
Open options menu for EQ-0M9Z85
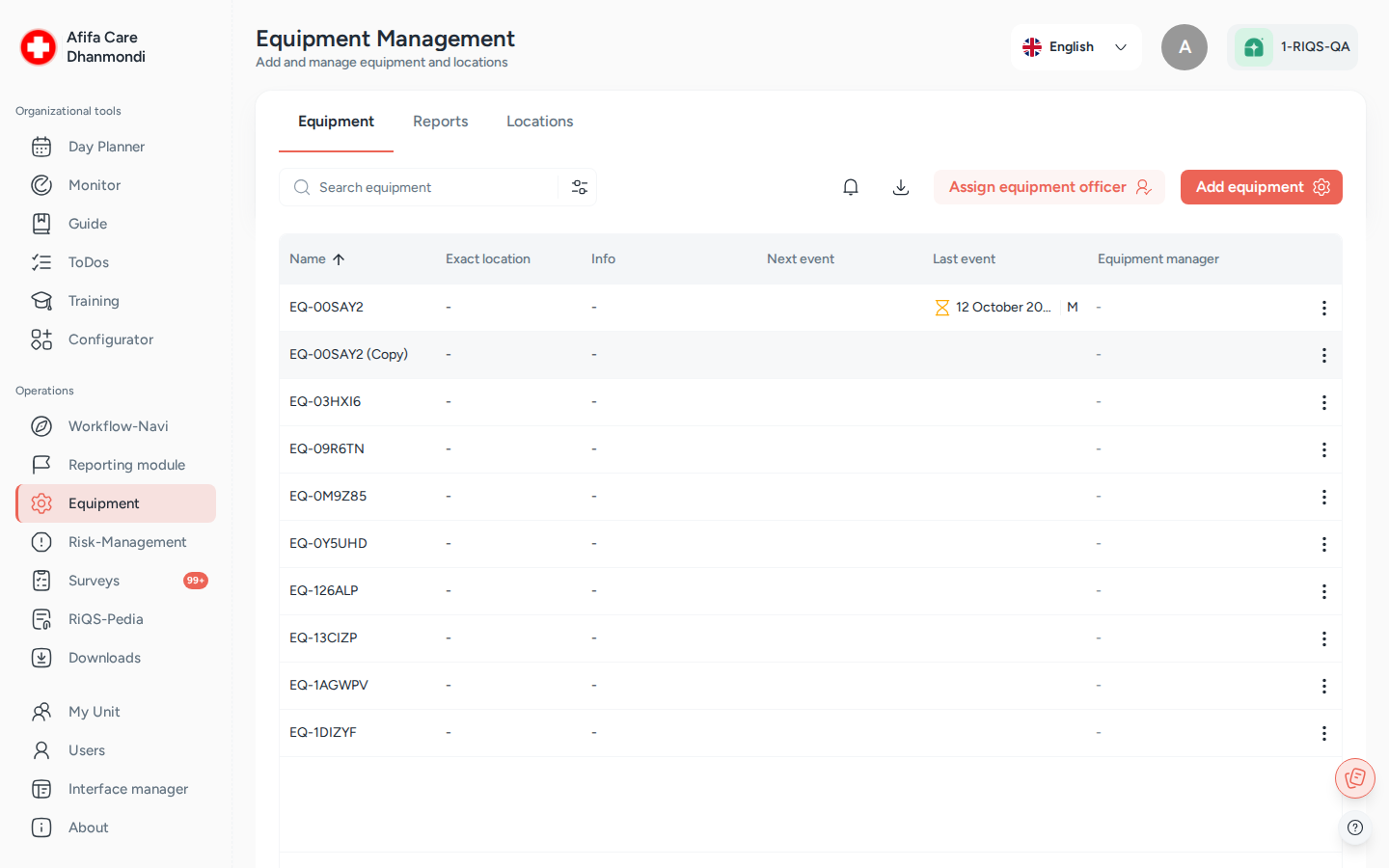coord(1324,497)
